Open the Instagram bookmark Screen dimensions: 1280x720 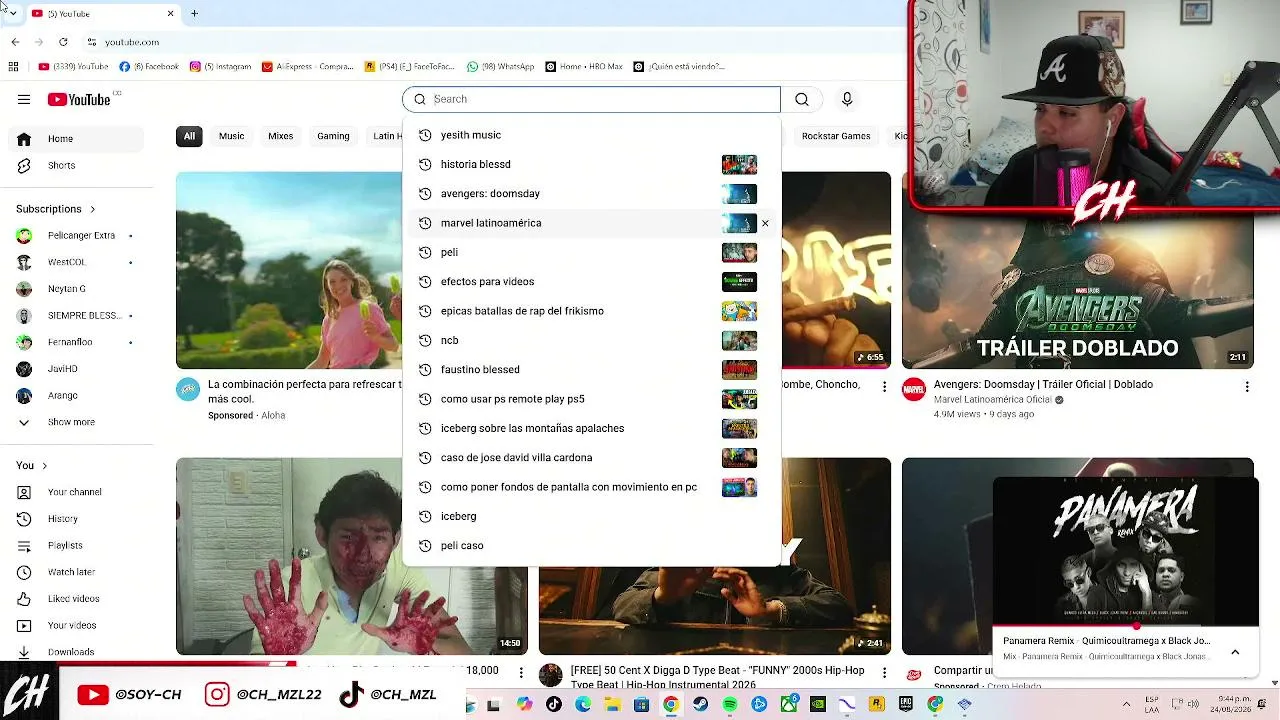[x=221, y=67]
